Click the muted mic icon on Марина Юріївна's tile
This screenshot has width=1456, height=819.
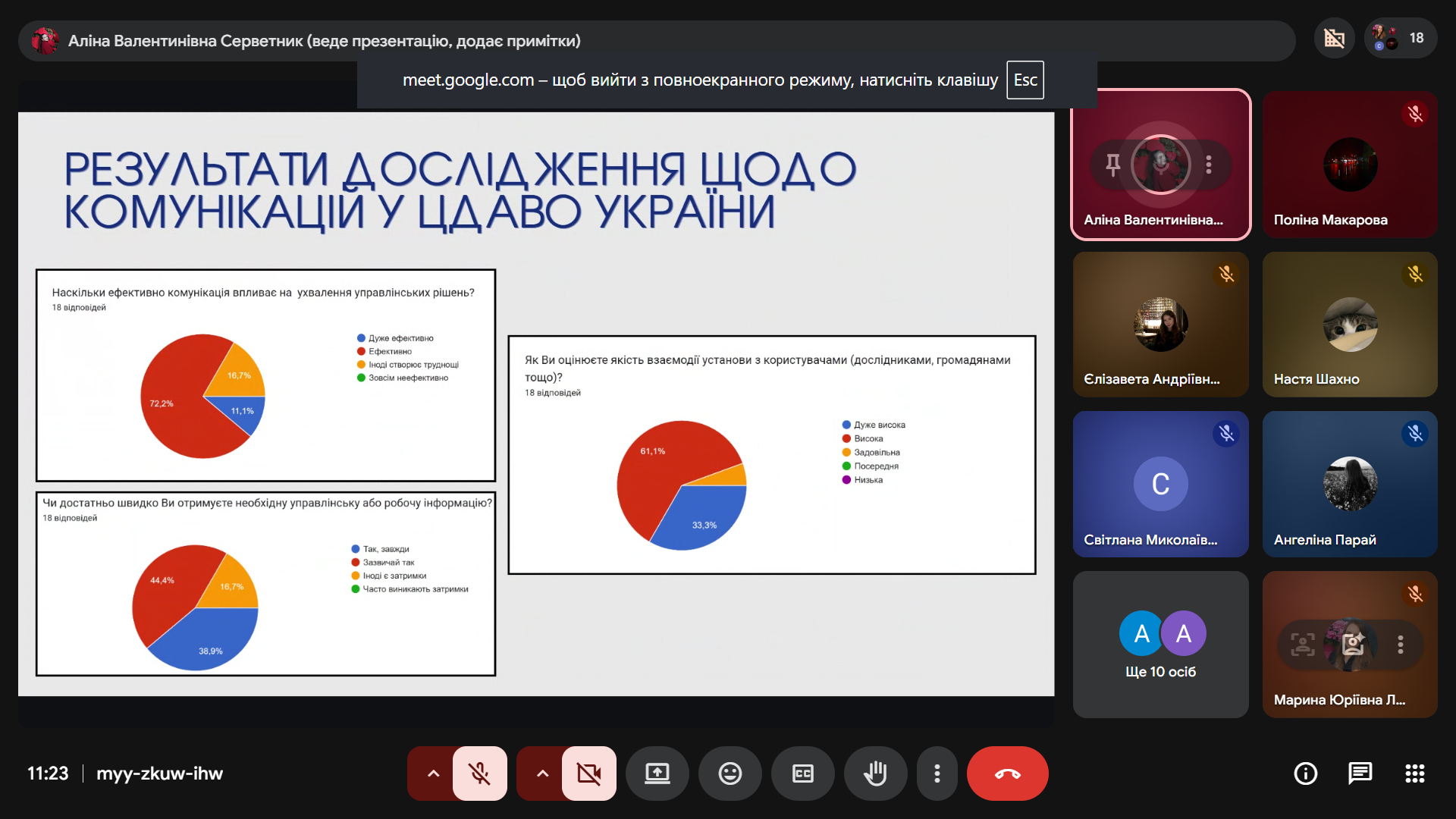click(1415, 594)
